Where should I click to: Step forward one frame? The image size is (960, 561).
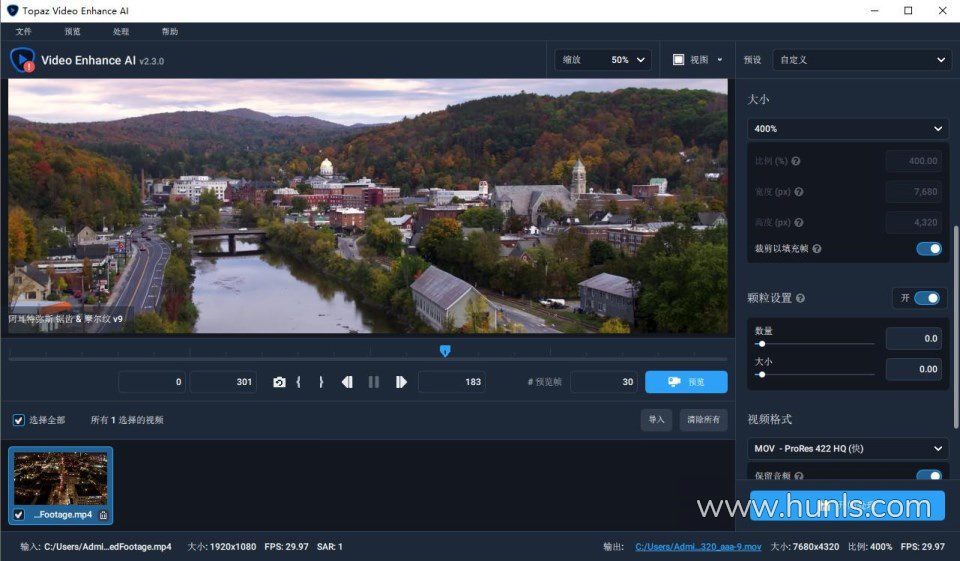(x=401, y=382)
